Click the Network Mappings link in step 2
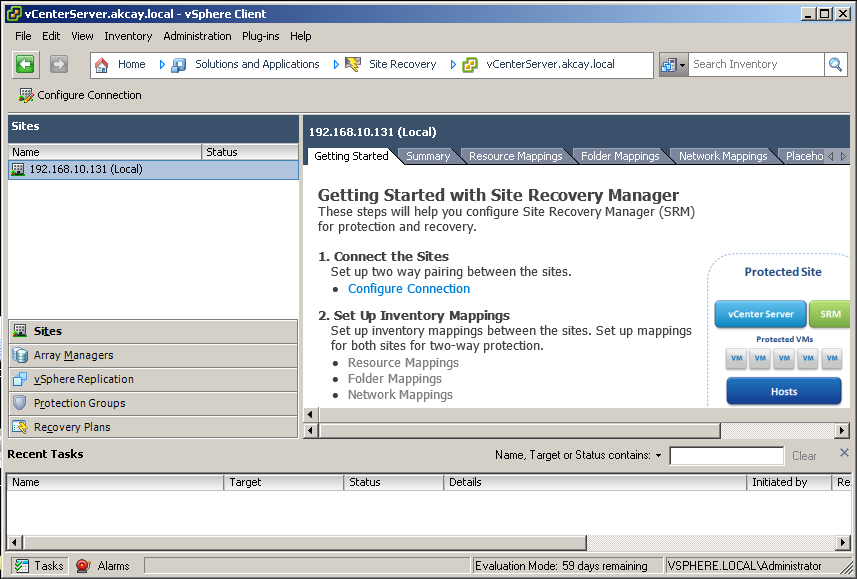857x579 pixels. [400, 395]
